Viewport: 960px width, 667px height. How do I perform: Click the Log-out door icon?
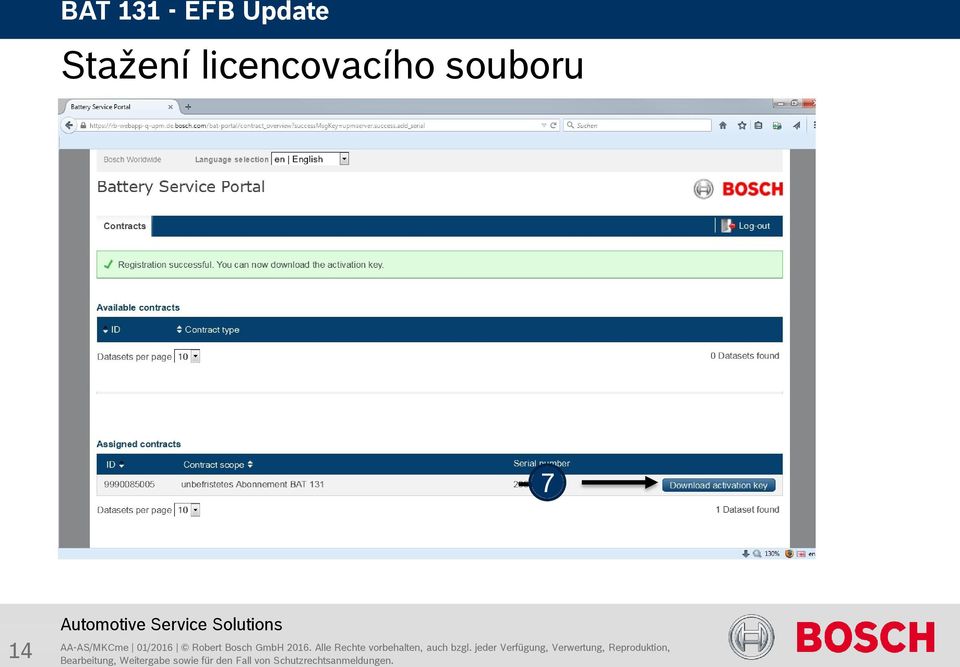point(727,226)
